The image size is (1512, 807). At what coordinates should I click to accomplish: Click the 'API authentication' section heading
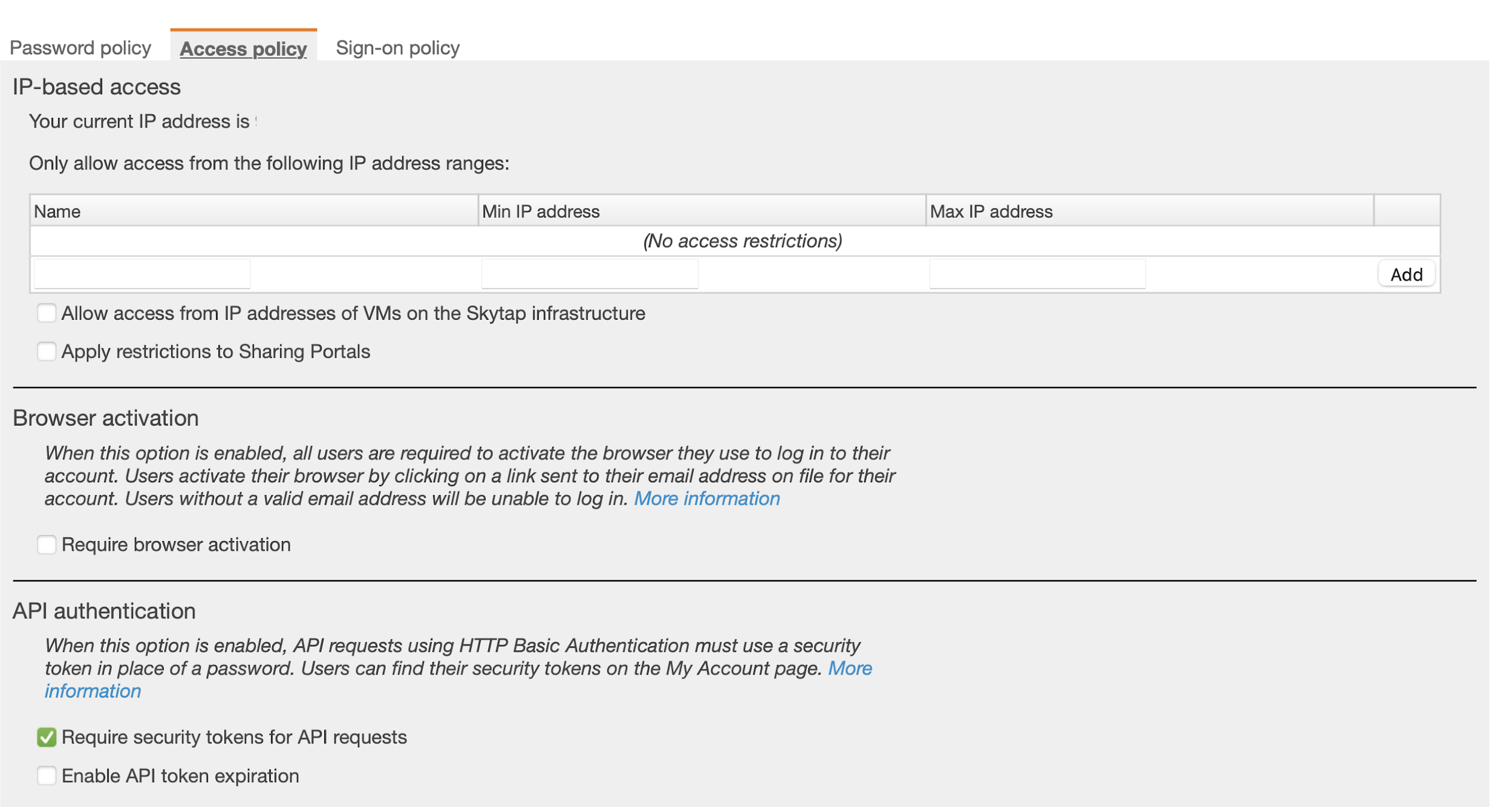(x=104, y=611)
